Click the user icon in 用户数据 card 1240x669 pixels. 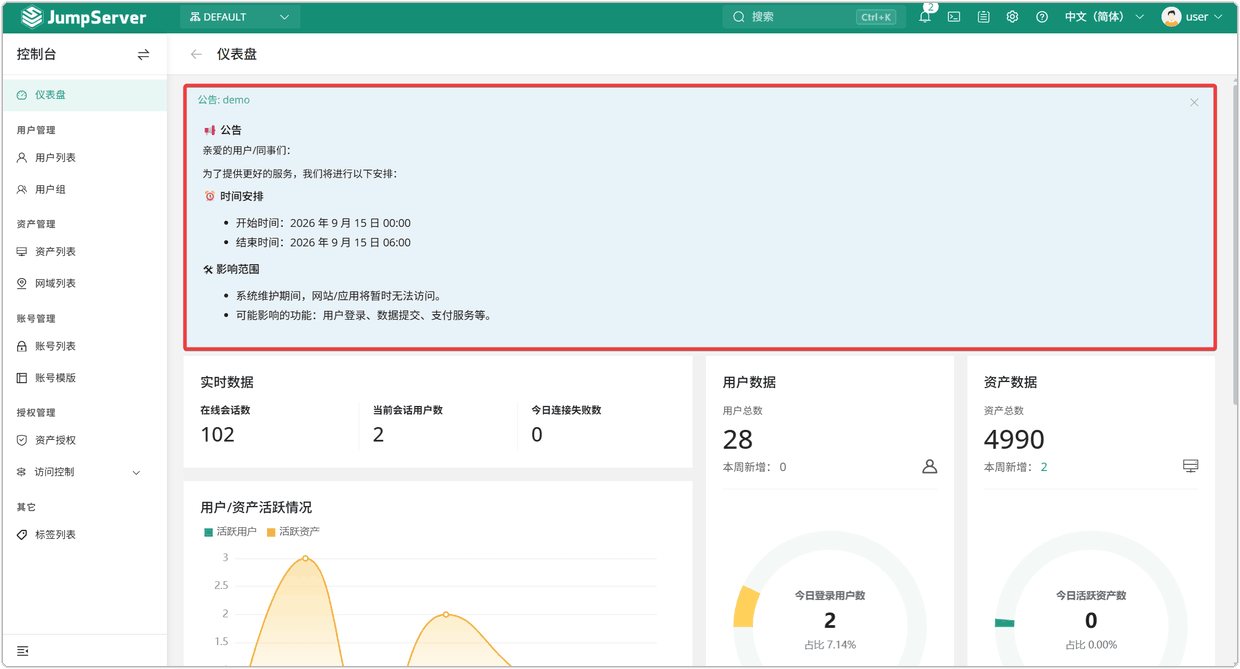929,467
